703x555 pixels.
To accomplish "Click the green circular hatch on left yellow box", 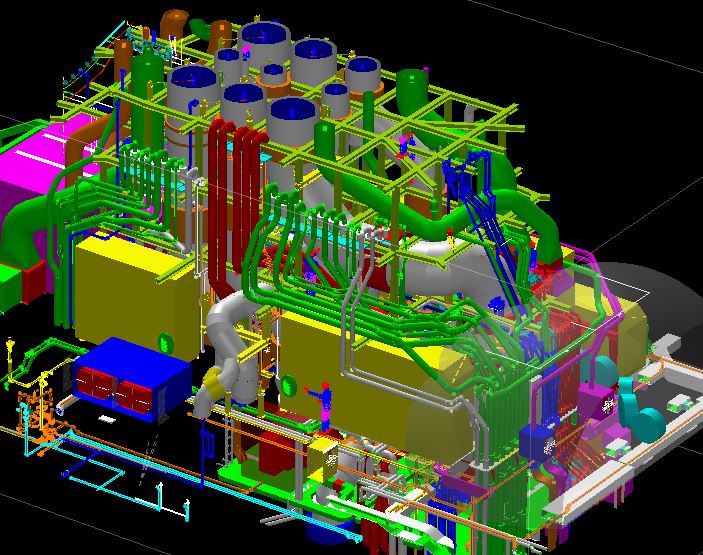I will (165, 343).
